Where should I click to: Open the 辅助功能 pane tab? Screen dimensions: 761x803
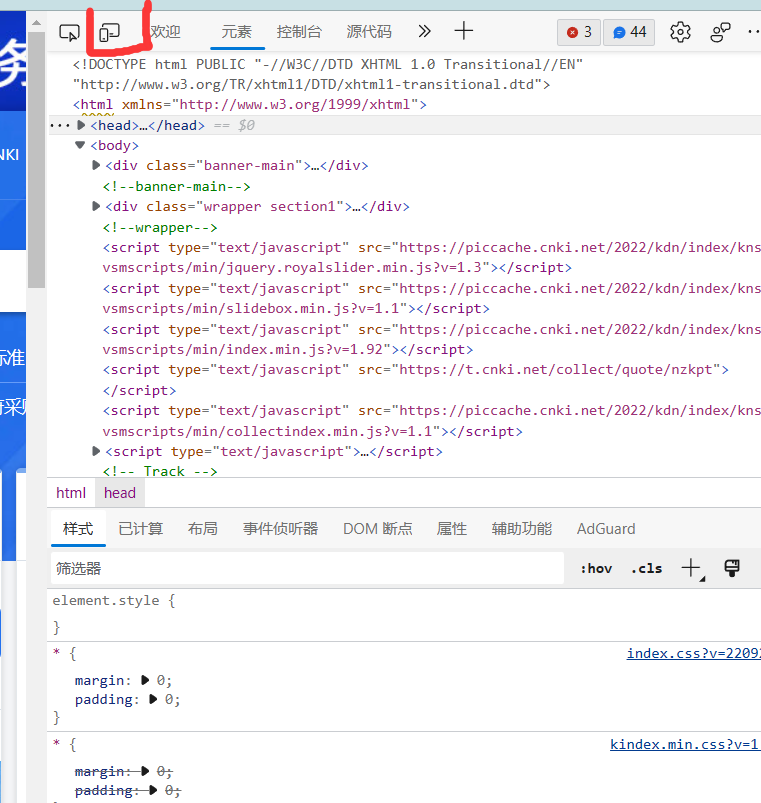pyautogui.click(x=522, y=529)
